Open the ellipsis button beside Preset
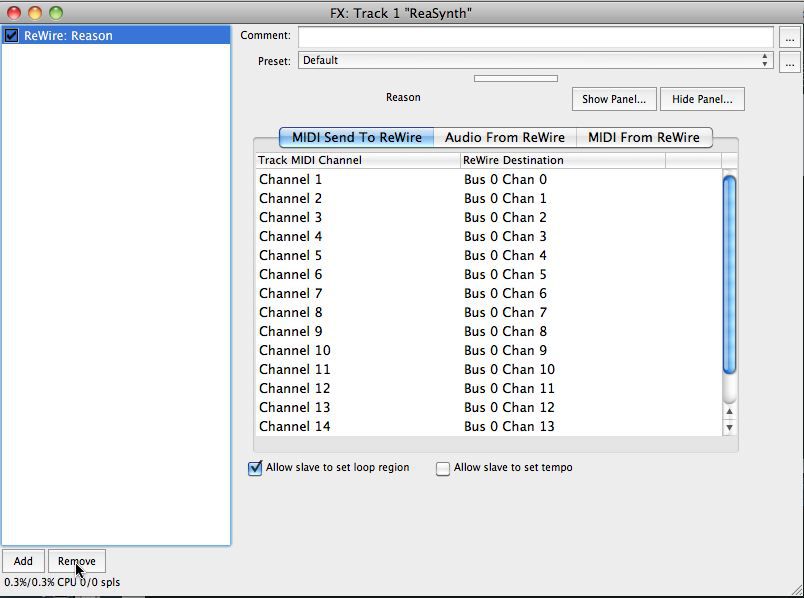This screenshot has width=804, height=598. coord(790,63)
